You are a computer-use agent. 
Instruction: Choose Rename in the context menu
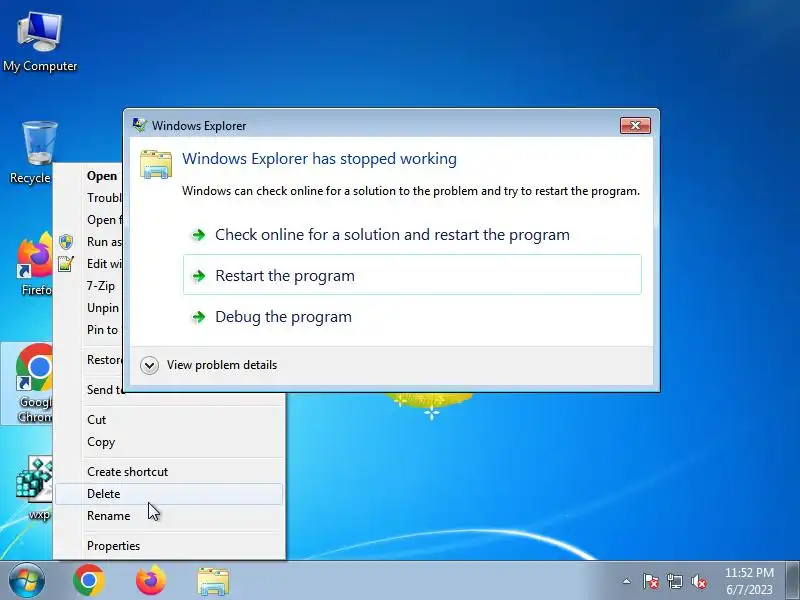(169, 516)
